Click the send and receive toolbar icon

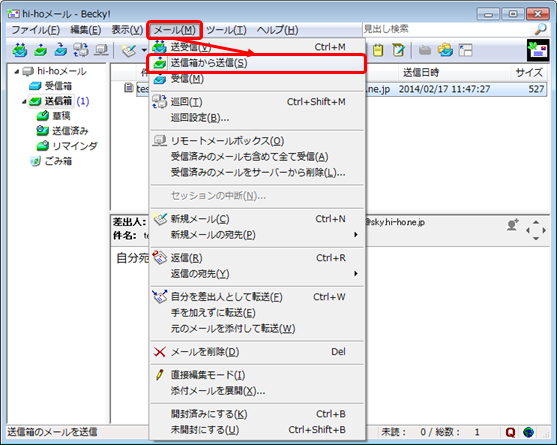point(20,50)
